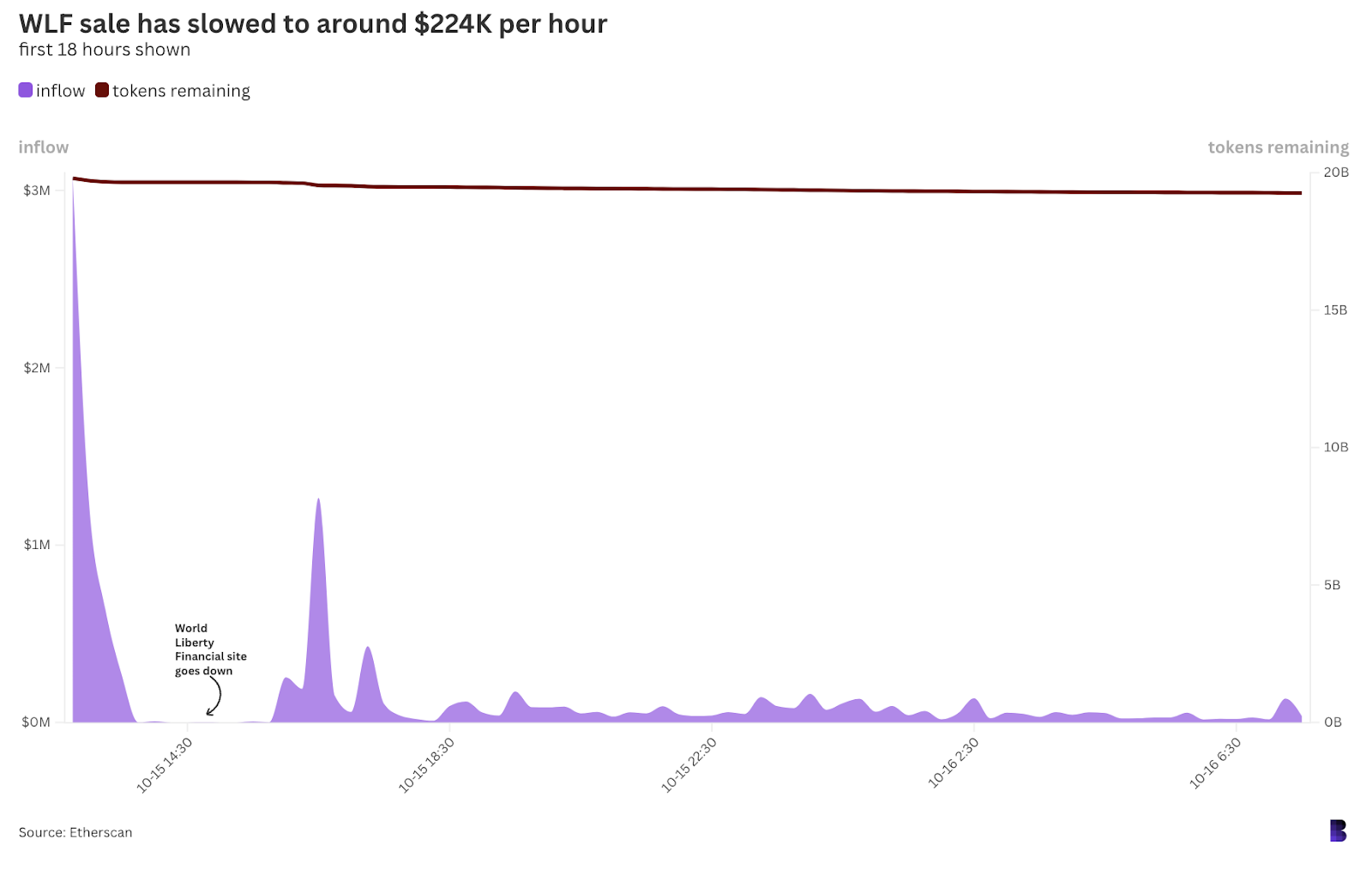This screenshot has height=869, width=1372.
Task: Select the 'inflow' legend label
Action: click(x=60, y=91)
